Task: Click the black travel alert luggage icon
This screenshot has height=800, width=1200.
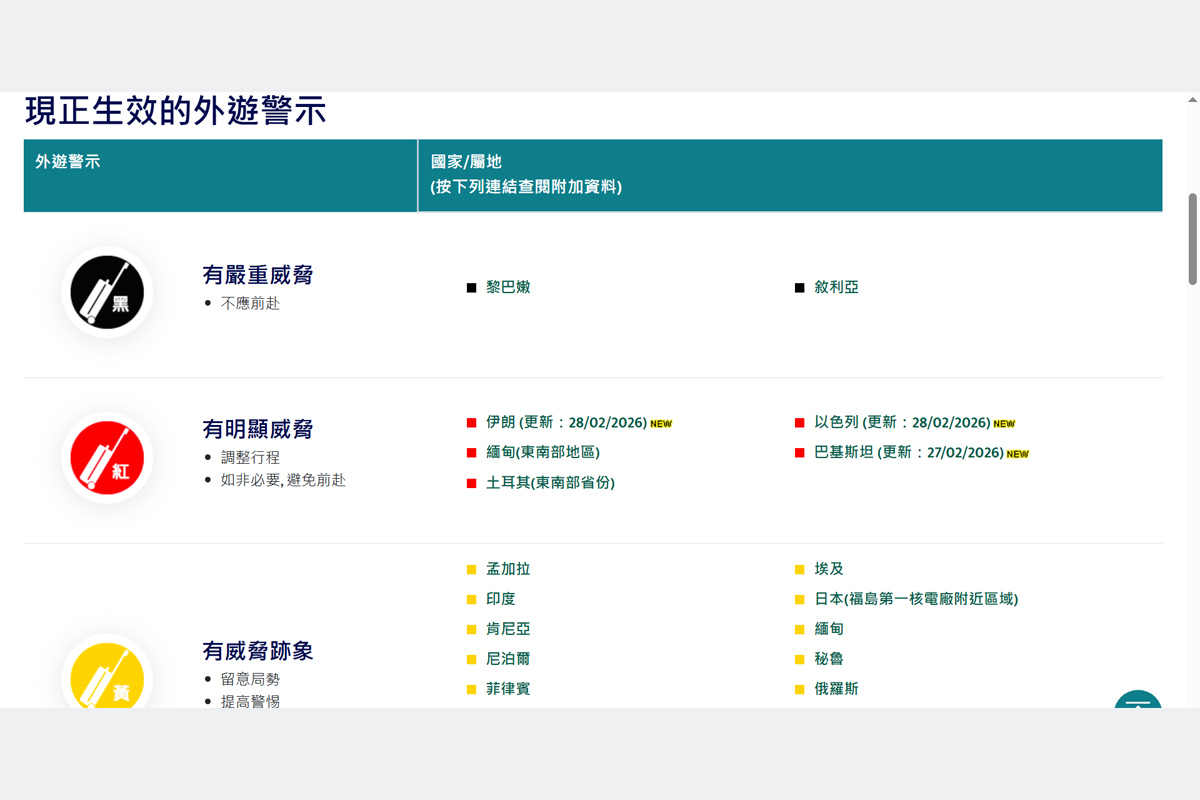Action: (107, 292)
